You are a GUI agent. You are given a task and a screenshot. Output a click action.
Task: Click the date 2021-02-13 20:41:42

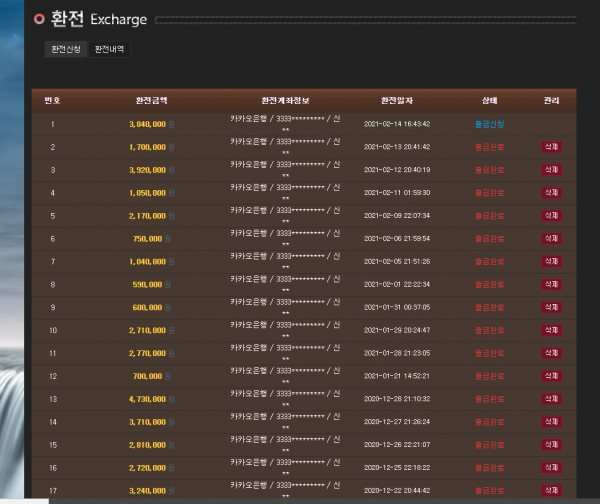(397, 147)
